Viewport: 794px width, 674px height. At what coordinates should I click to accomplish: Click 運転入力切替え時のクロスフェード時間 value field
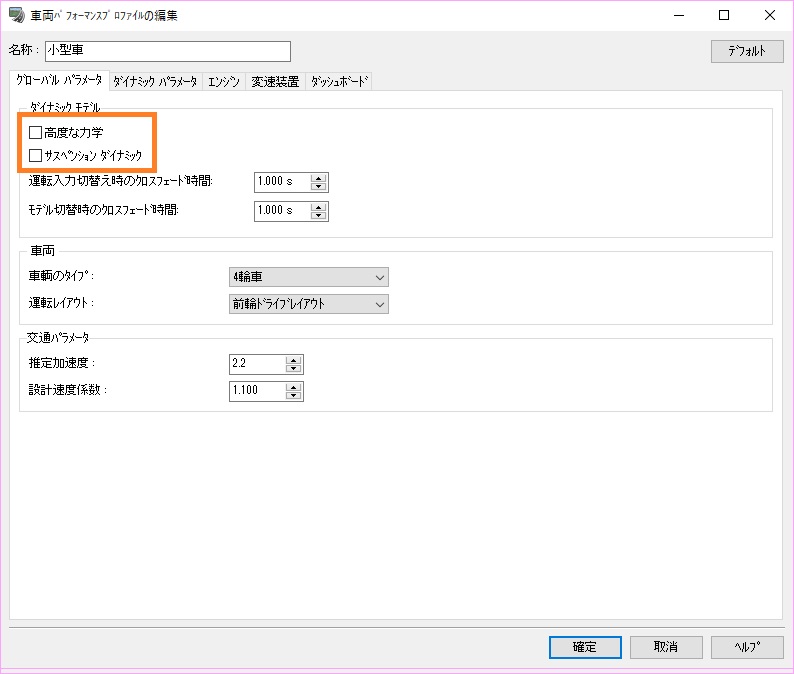(x=283, y=182)
